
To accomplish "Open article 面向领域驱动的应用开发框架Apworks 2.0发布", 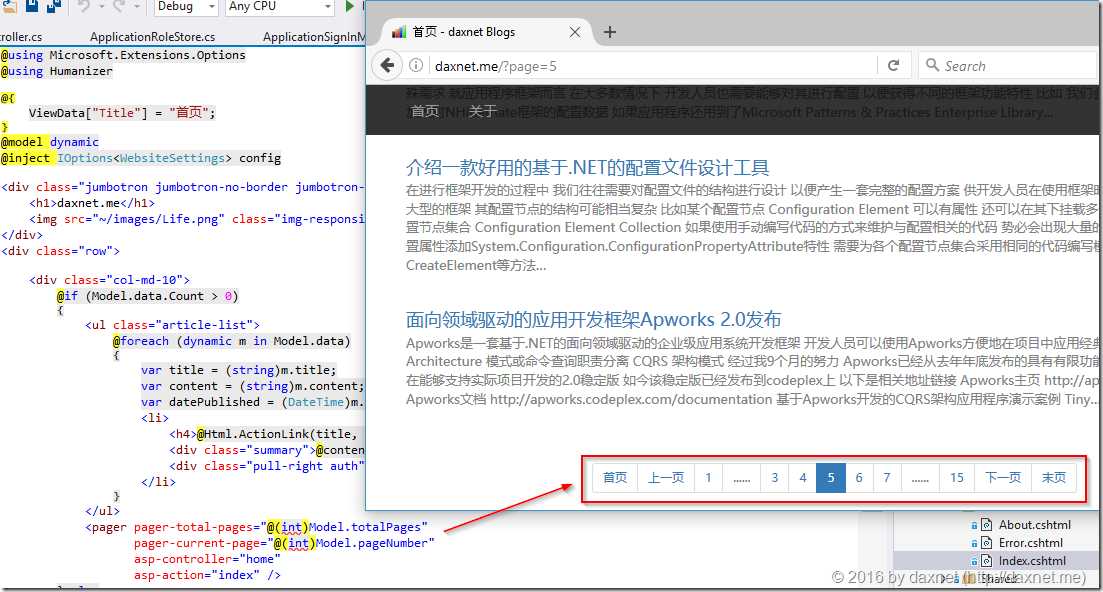I will click(593, 319).
